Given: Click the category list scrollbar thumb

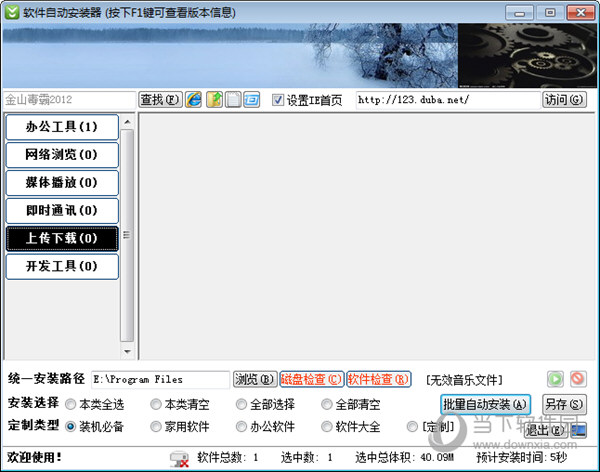Looking at the screenshot, I should [x=127, y=235].
